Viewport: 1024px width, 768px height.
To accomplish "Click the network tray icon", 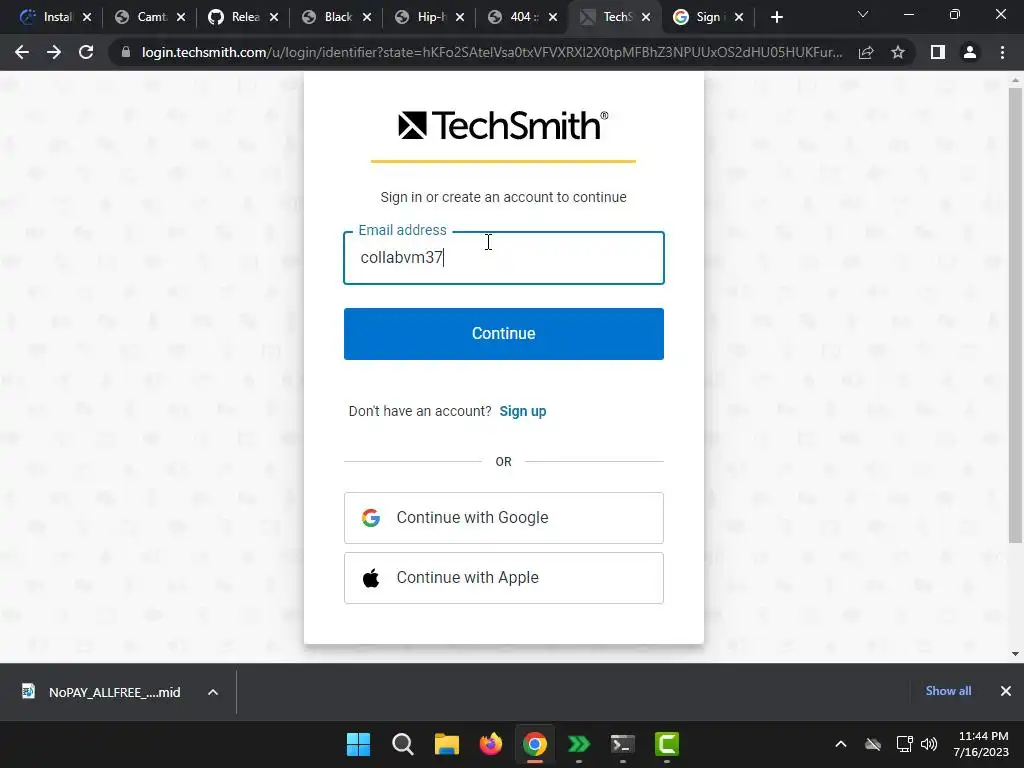I will (904, 744).
